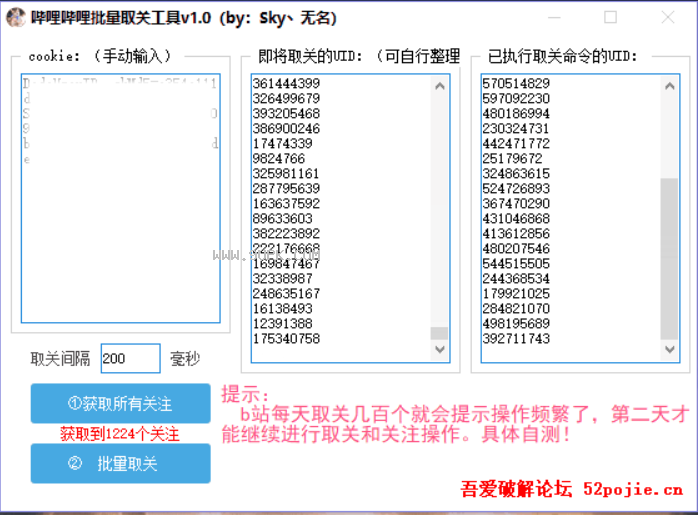Select UID 284821070 in executed list

516,308
